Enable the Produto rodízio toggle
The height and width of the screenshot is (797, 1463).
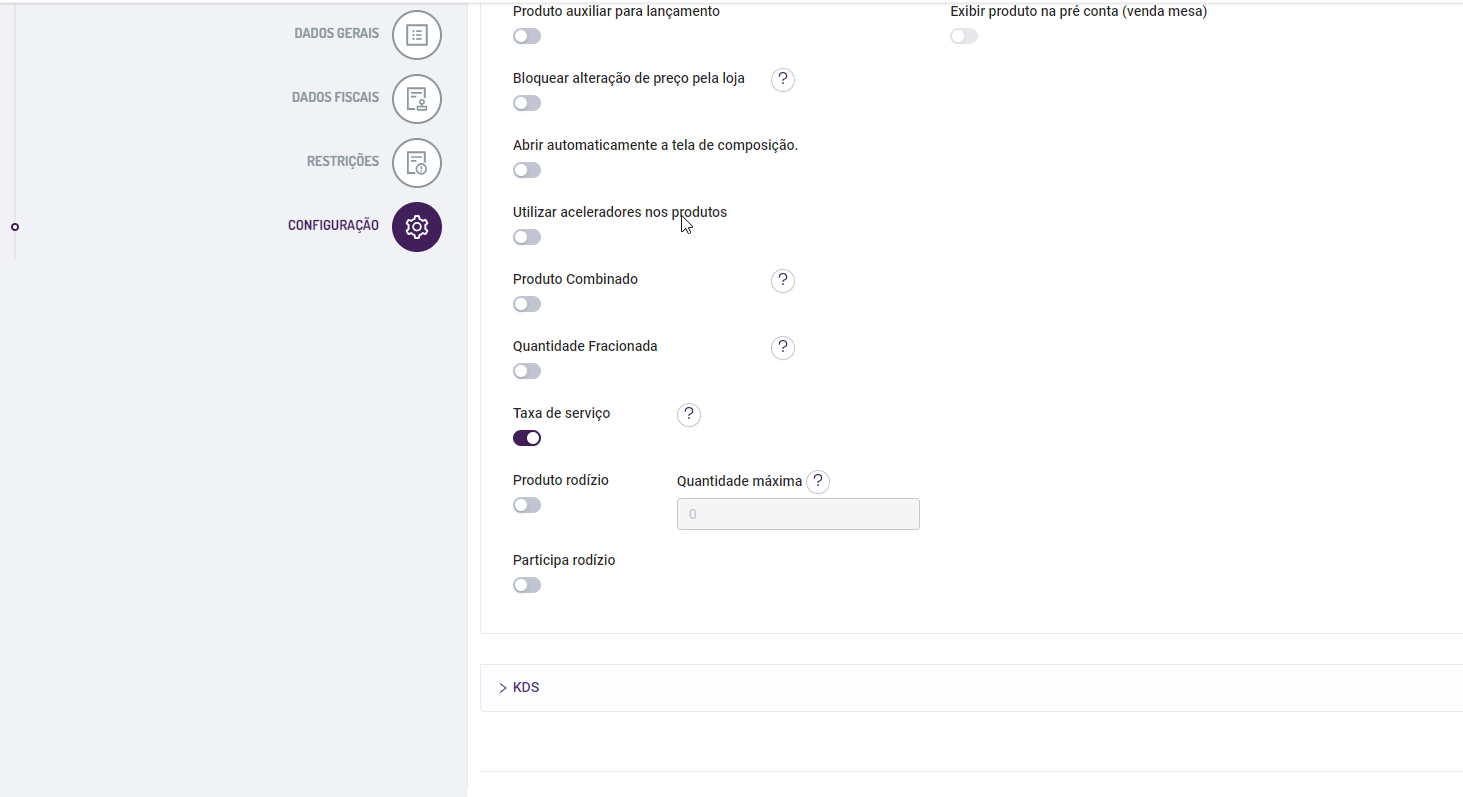click(527, 505)
